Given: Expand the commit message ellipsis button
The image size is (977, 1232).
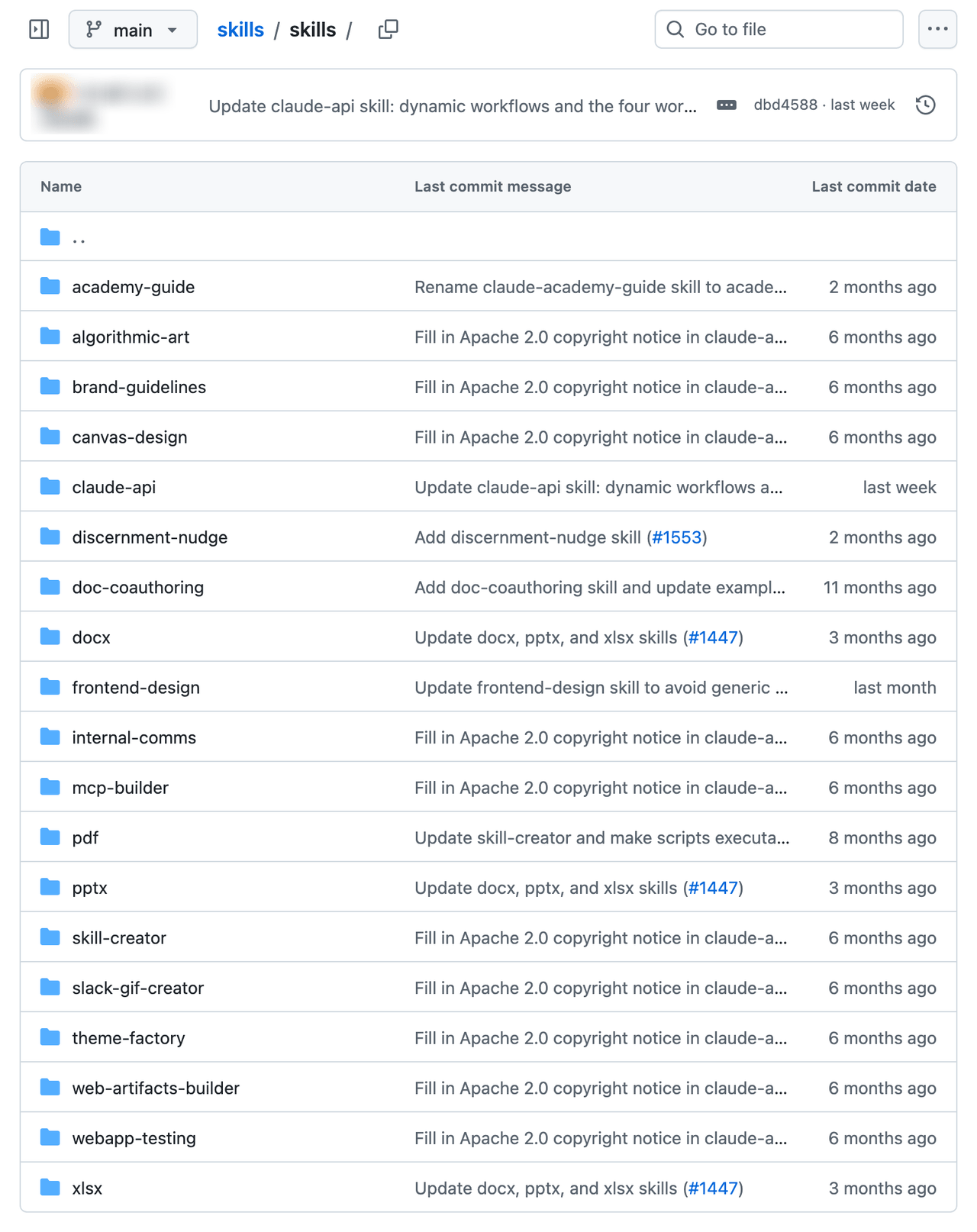Looking at the screenshot, I should point(727,105).
